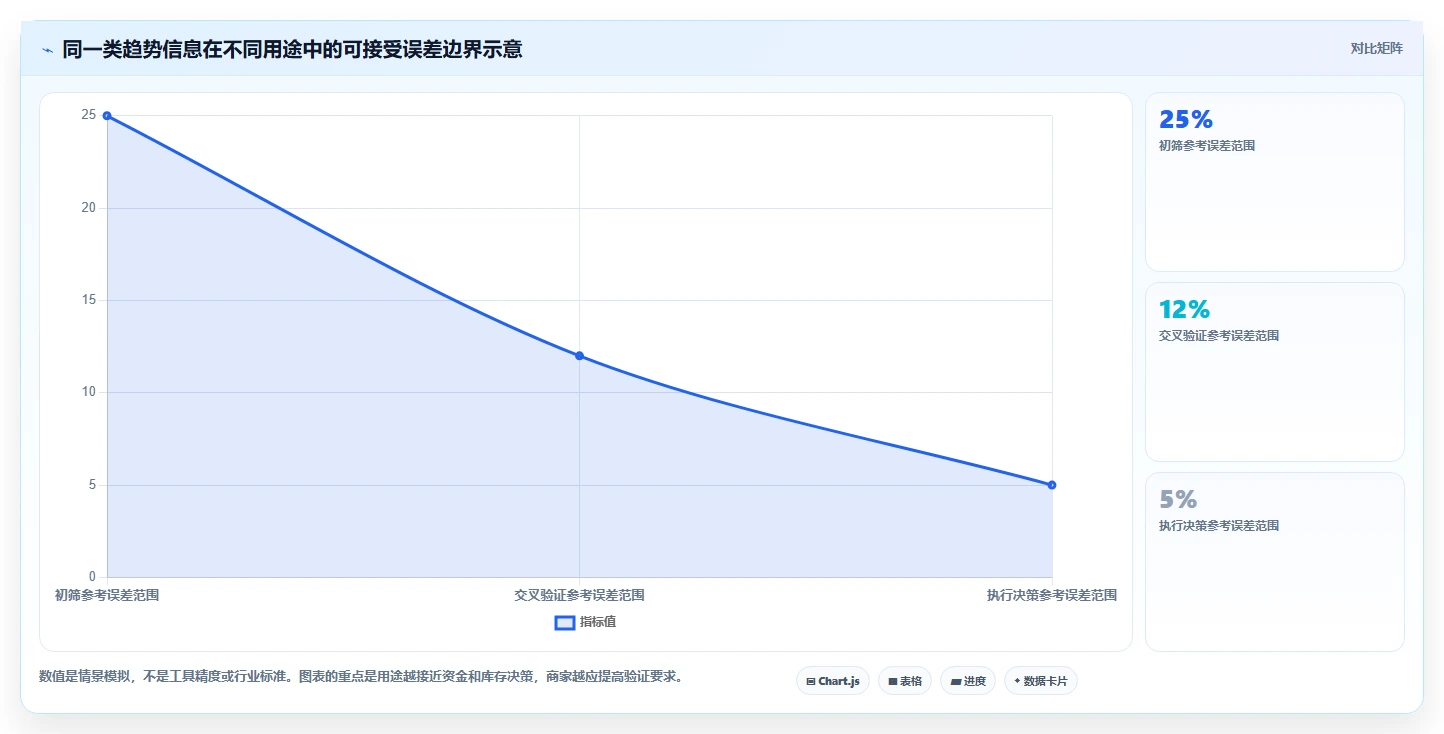Click the blue legend swatch for 指标值
Viewport: 1444px width, 734px height.
tap(564, 622)
